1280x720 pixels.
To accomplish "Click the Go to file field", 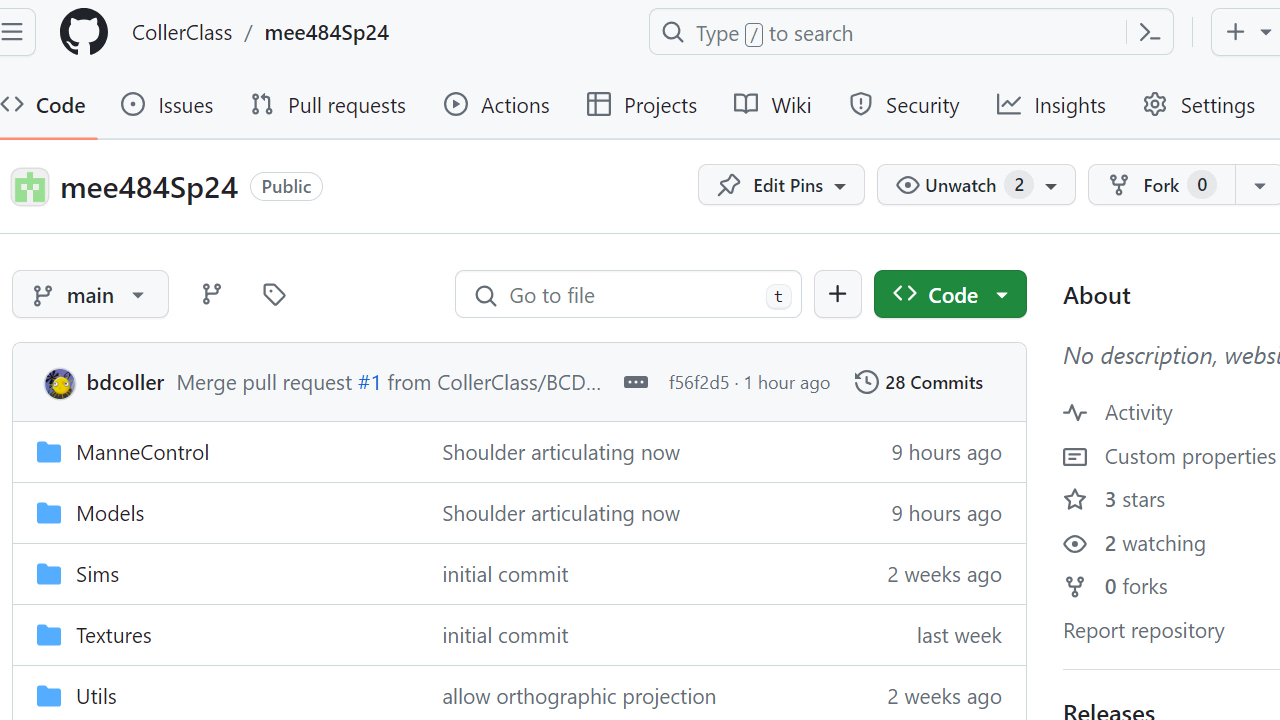I will [628, 295].
